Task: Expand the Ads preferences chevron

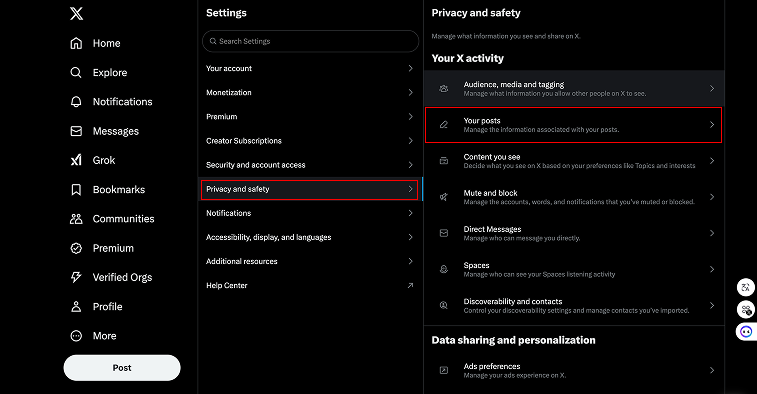Action: click(712, 370)
